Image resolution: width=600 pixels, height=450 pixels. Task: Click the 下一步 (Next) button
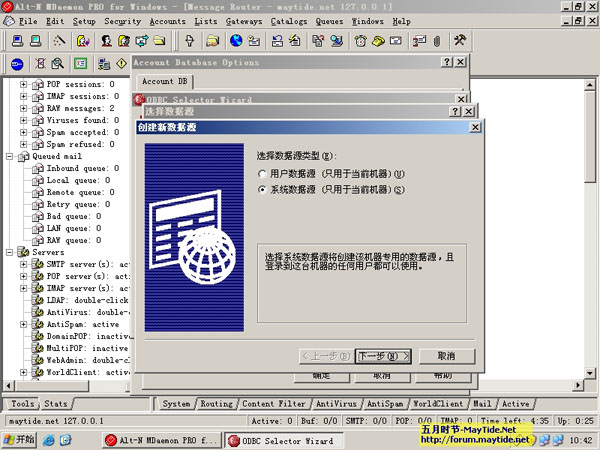383,355
